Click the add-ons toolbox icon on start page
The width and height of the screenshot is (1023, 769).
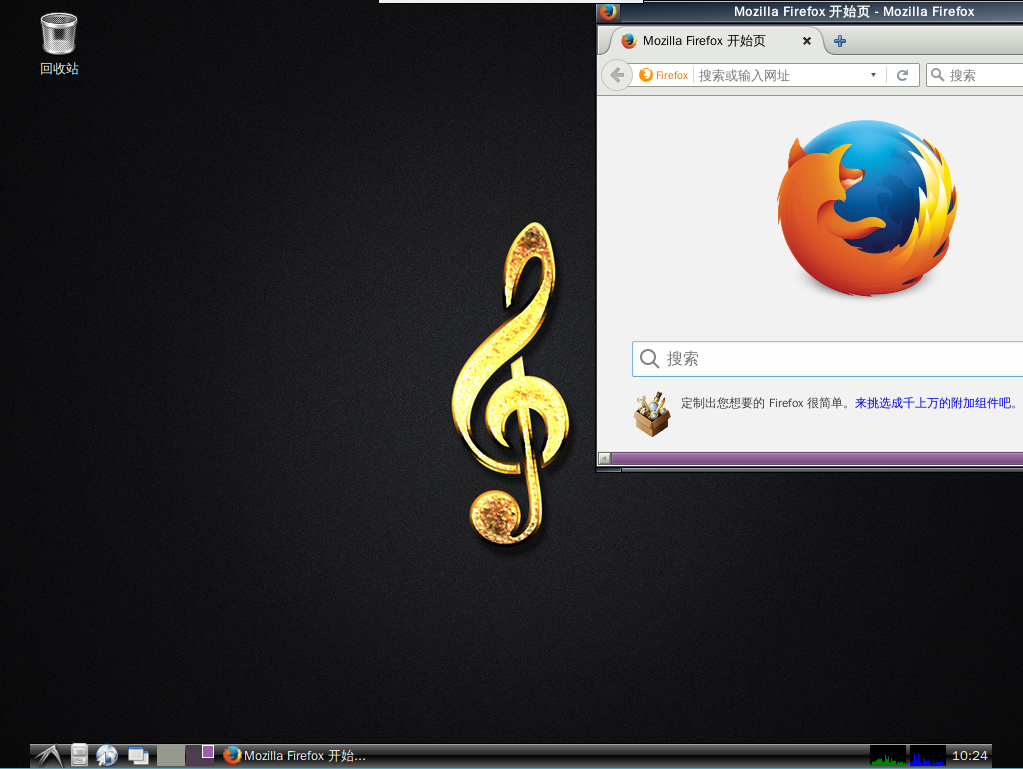[x=652, y=414]
